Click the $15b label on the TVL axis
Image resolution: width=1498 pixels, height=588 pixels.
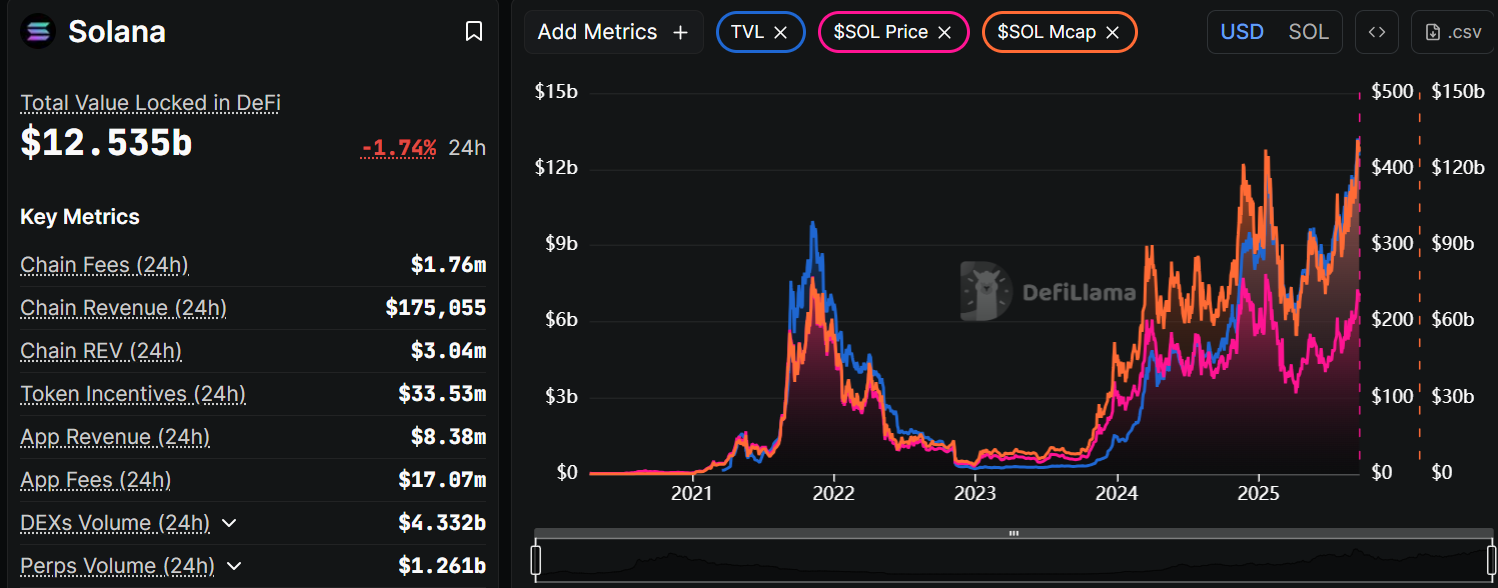click(556, 92)
